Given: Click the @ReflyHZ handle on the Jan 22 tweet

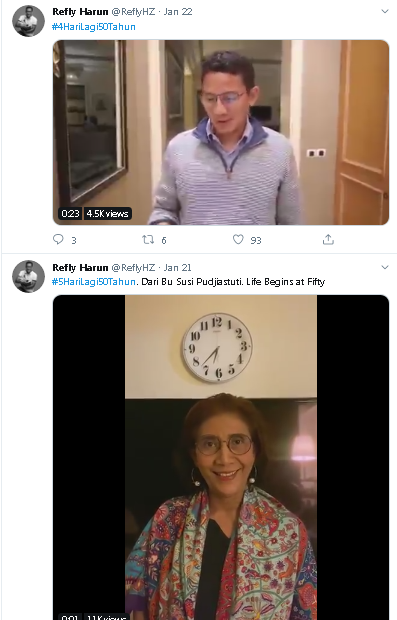Looking at the screenshot, I should [x=133, y=12].
